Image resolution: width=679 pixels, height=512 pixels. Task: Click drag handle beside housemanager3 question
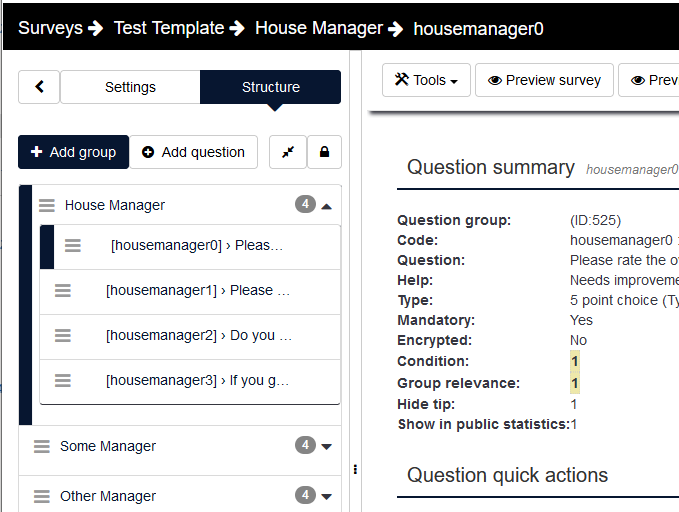pyautogui.click(x=63, y=380)
